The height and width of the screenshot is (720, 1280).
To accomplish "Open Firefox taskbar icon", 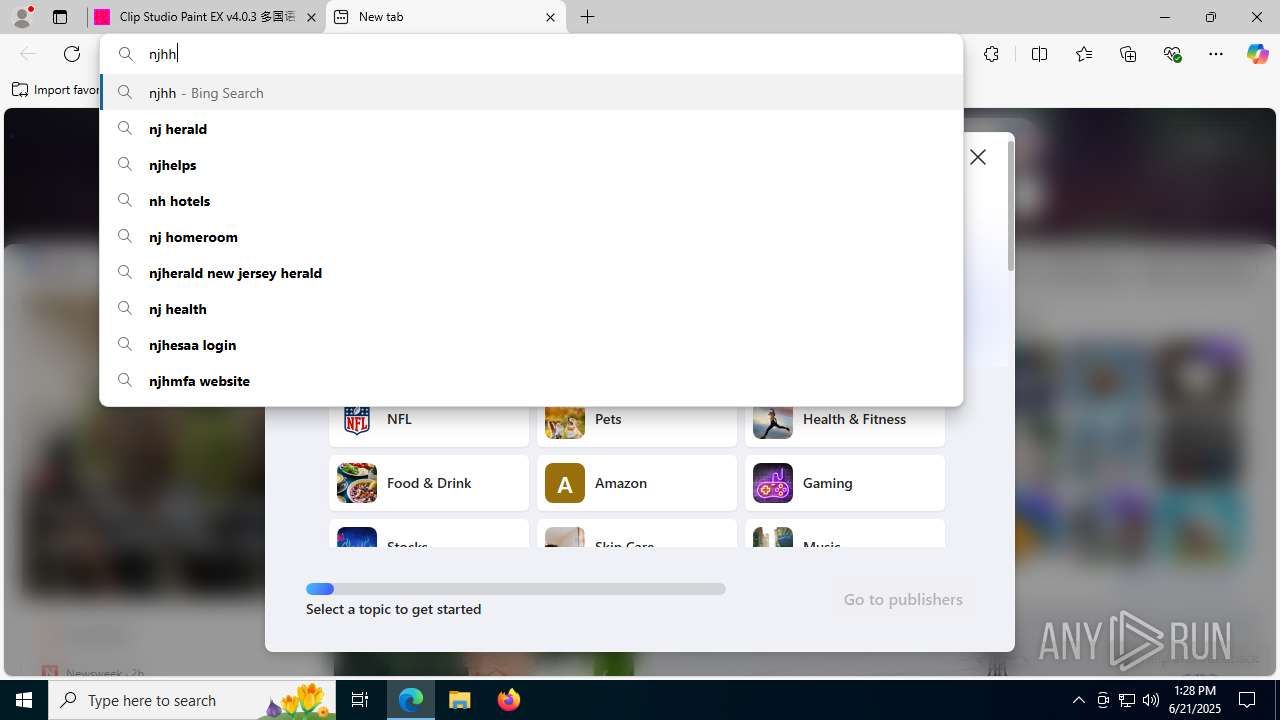I will coord(509,700).
